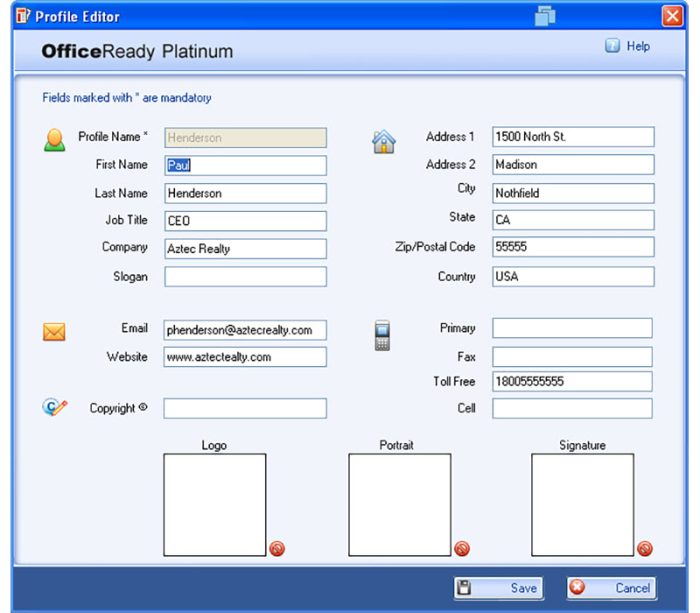Click the 'Toll Free' label
Viewport: 700px width, 613px height.
click(454, 381)
